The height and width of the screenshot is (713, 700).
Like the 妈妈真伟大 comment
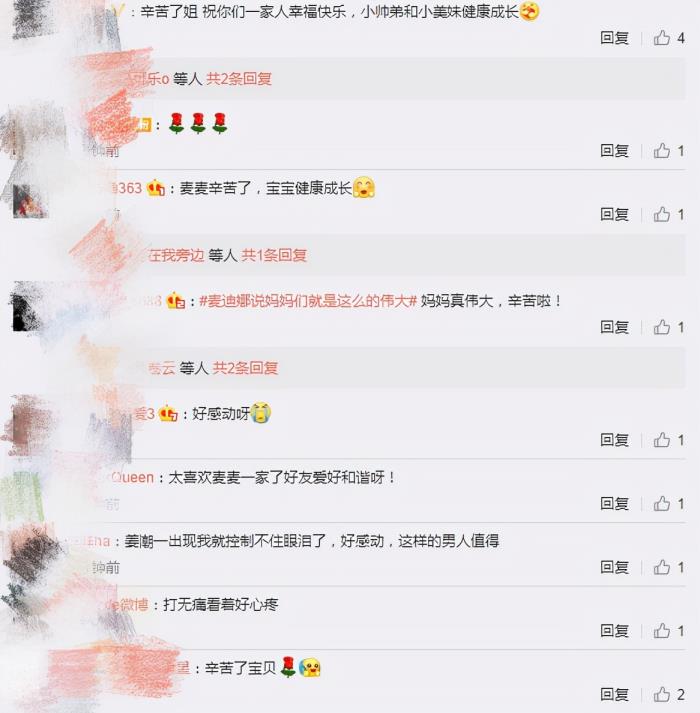coord(669,327)
